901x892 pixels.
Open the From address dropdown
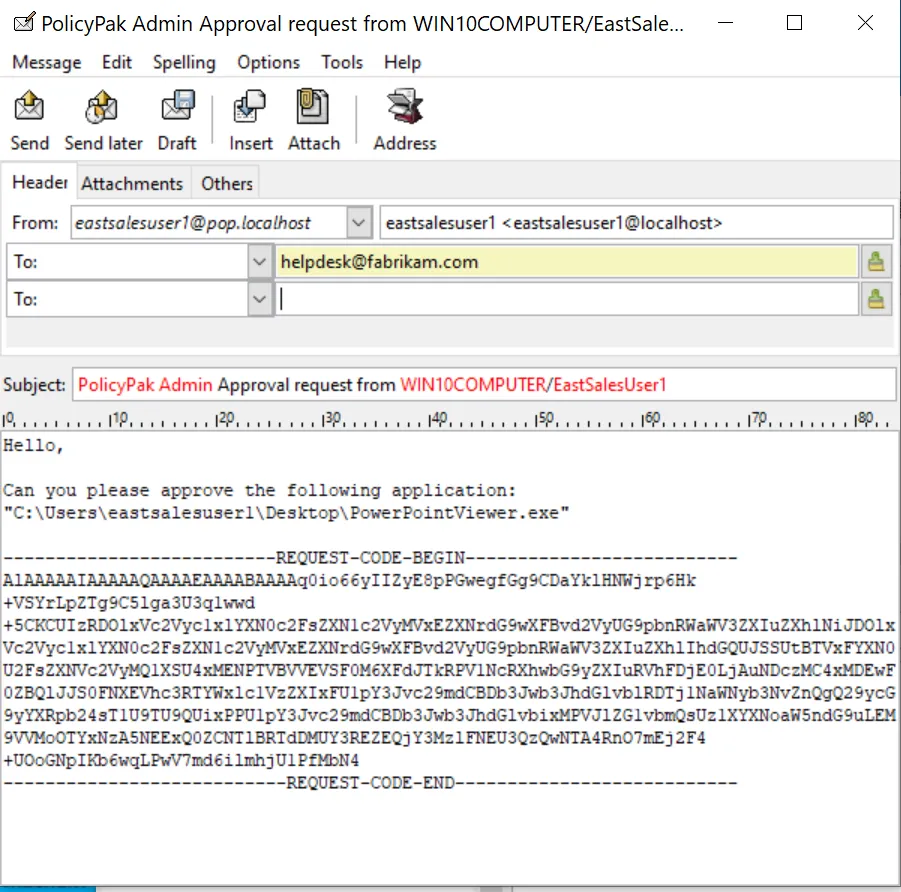tap(359, 222)
